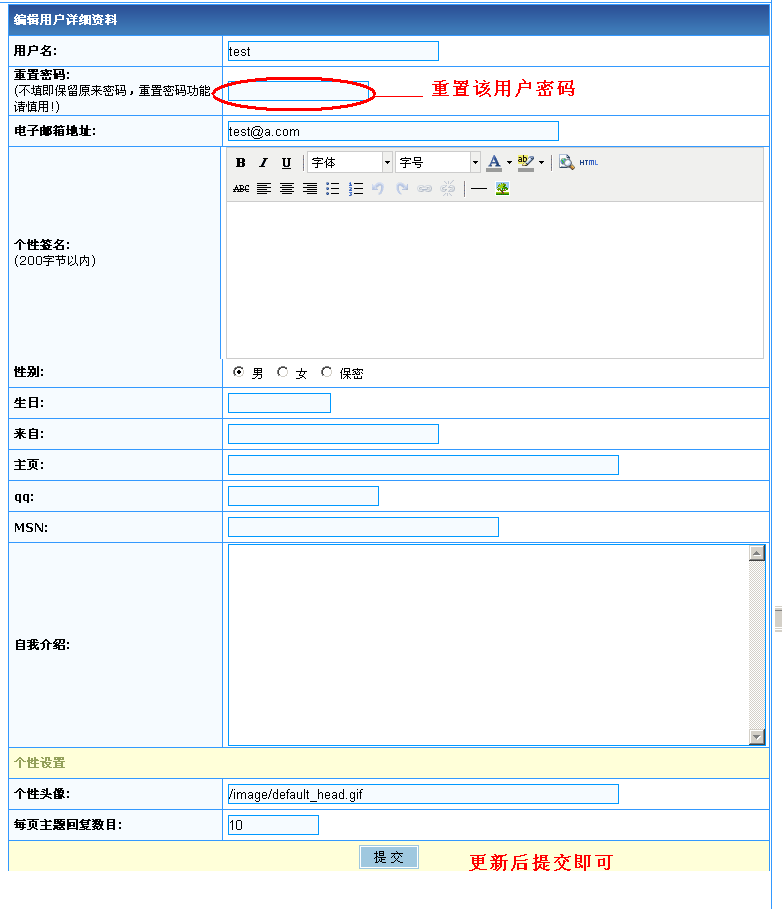Open the 字体 font dropdown
The image size is (782, 909).
coord(350,162)
